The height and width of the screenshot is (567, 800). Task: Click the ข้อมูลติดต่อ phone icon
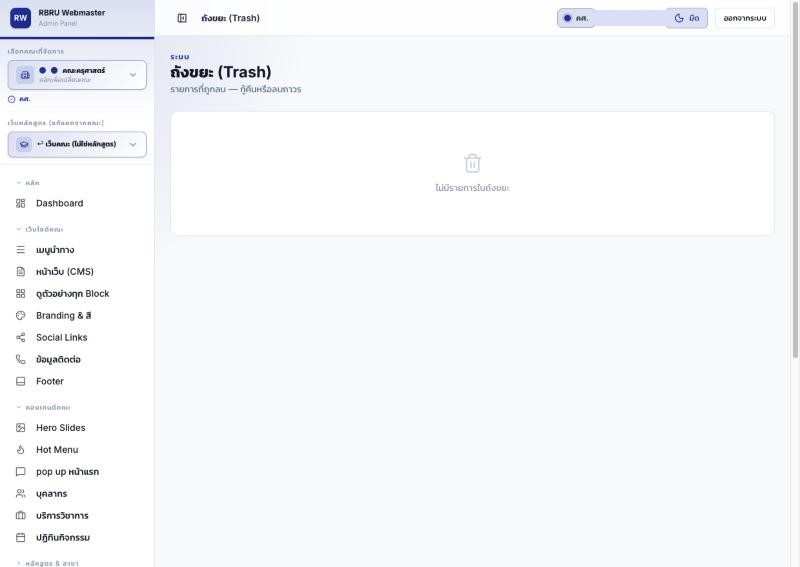[x=20, y=359]
